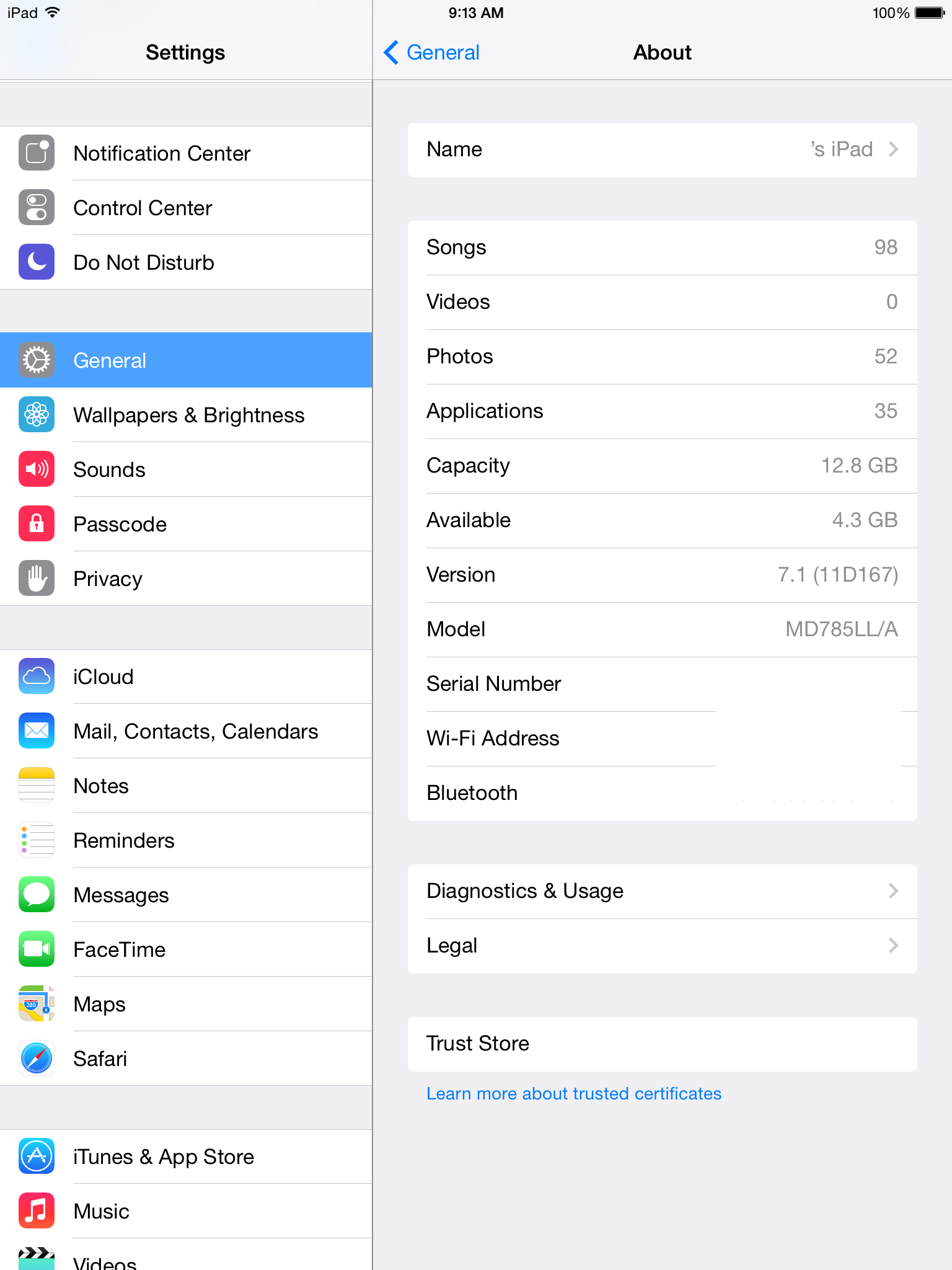Screen dimensions: 952x1270
Task: Open the Maps app icon
Action: click(37, 1003)
